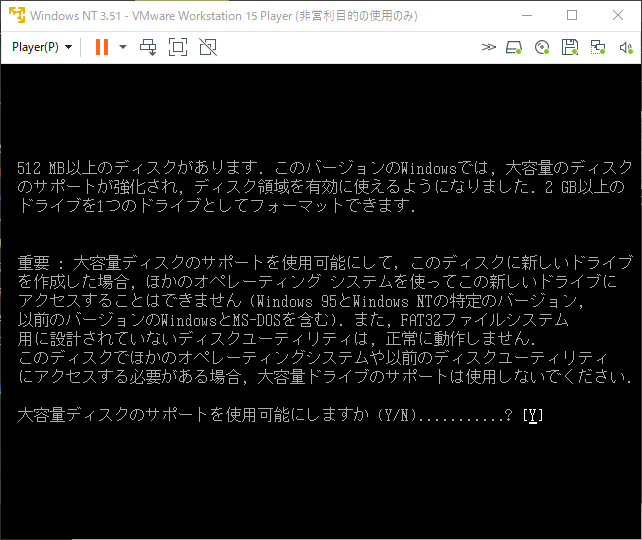The width and height of the screenshot is (642, 540).
Task: Toggle Unity mode icon
Action: 208,47
